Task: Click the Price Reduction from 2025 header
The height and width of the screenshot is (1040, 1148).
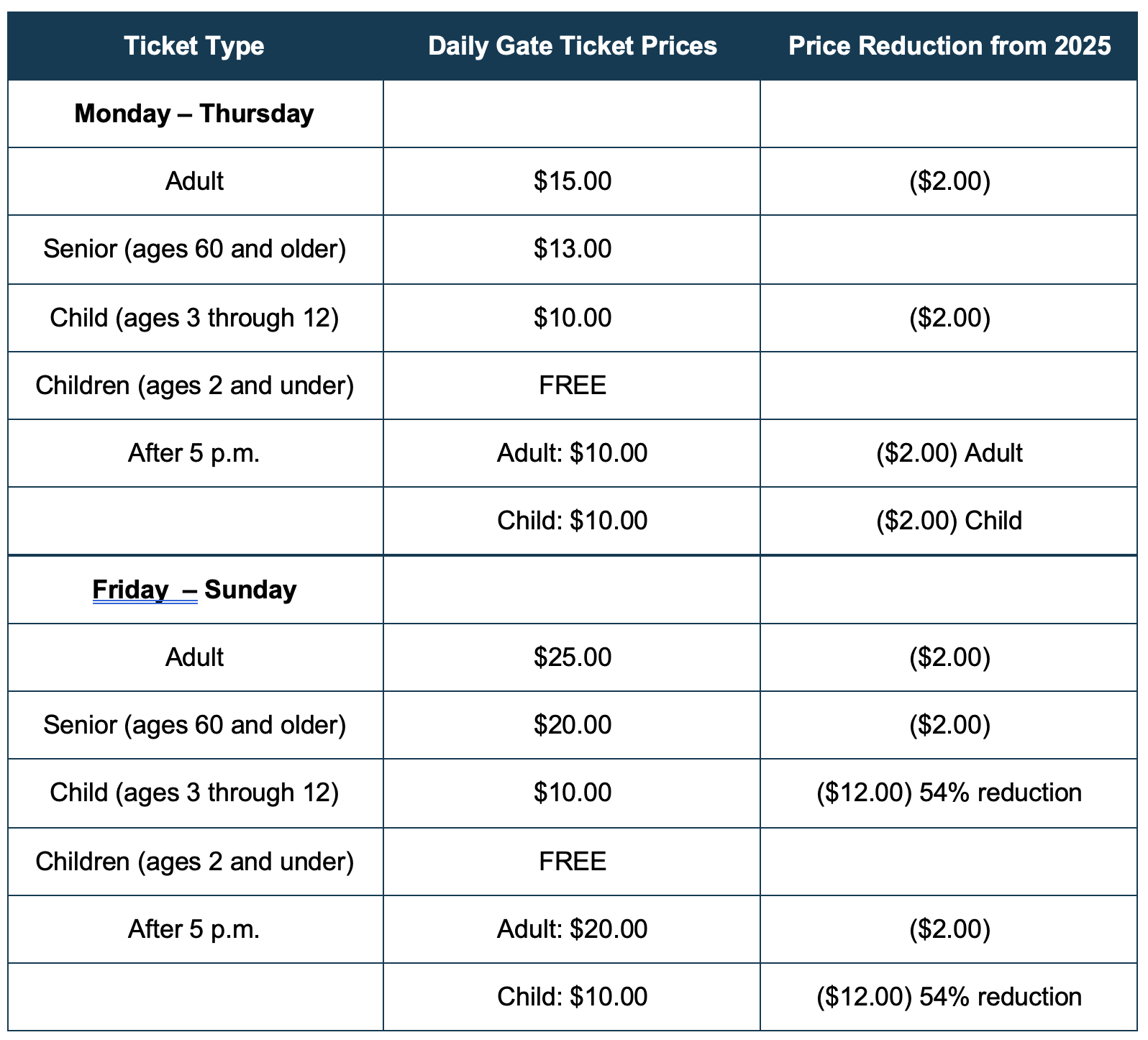Action: point(949,46)
